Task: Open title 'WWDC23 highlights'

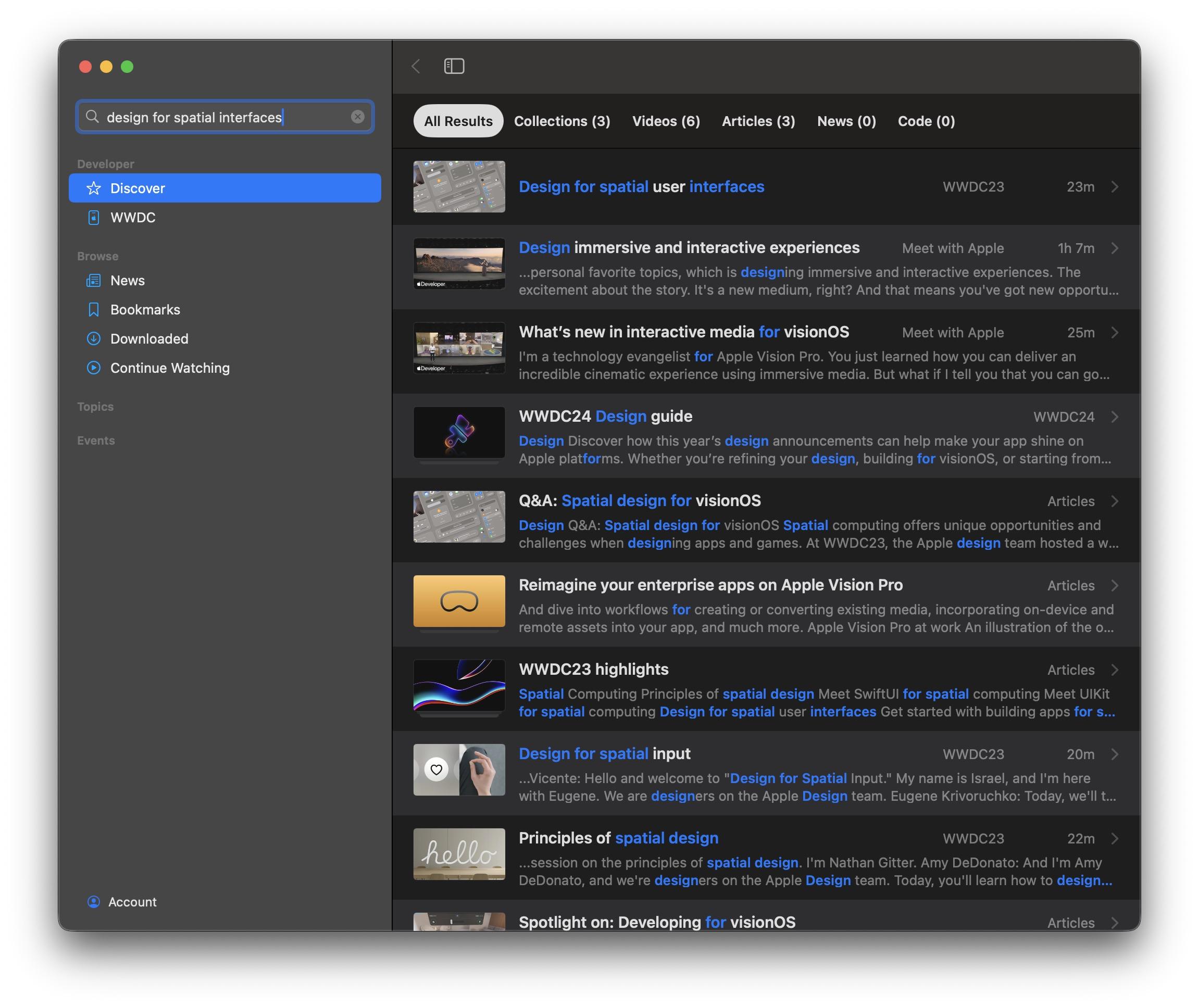Action: point(594,669)
